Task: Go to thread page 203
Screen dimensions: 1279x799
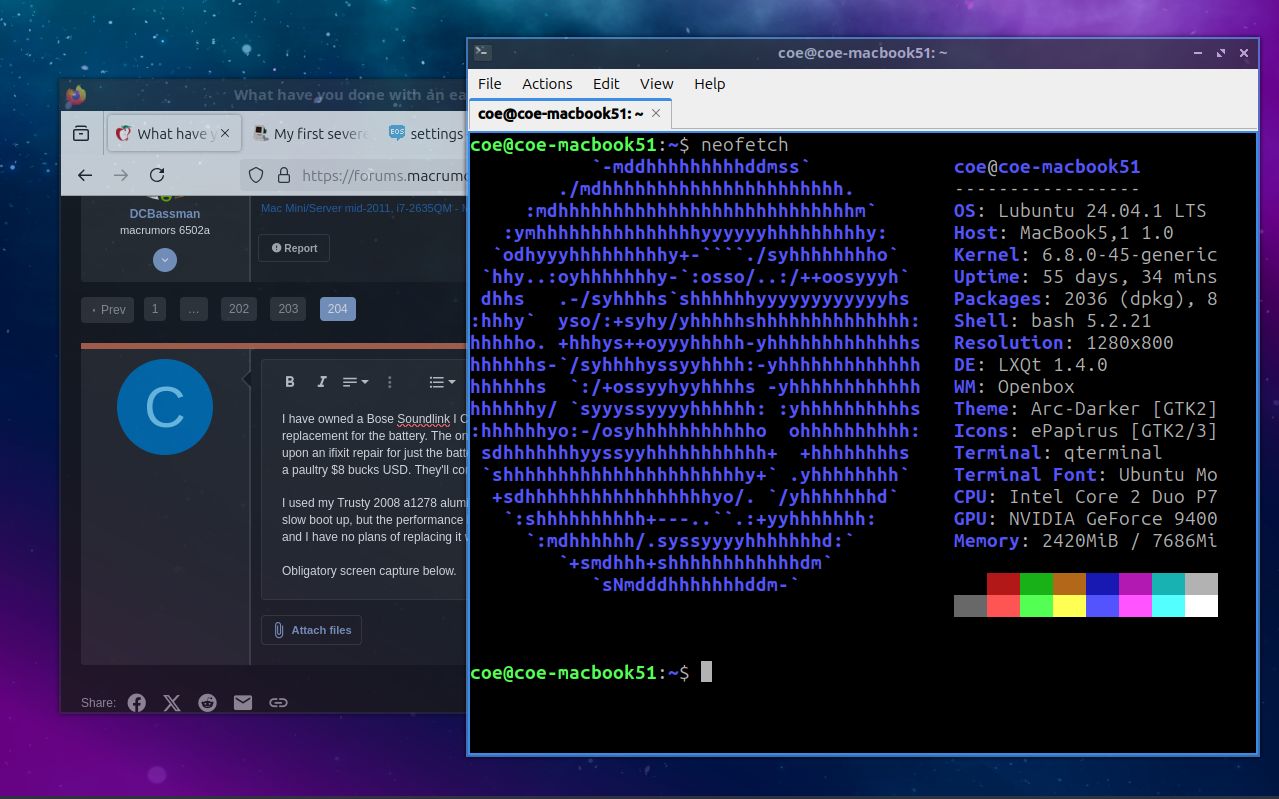Action: [288, 309]
